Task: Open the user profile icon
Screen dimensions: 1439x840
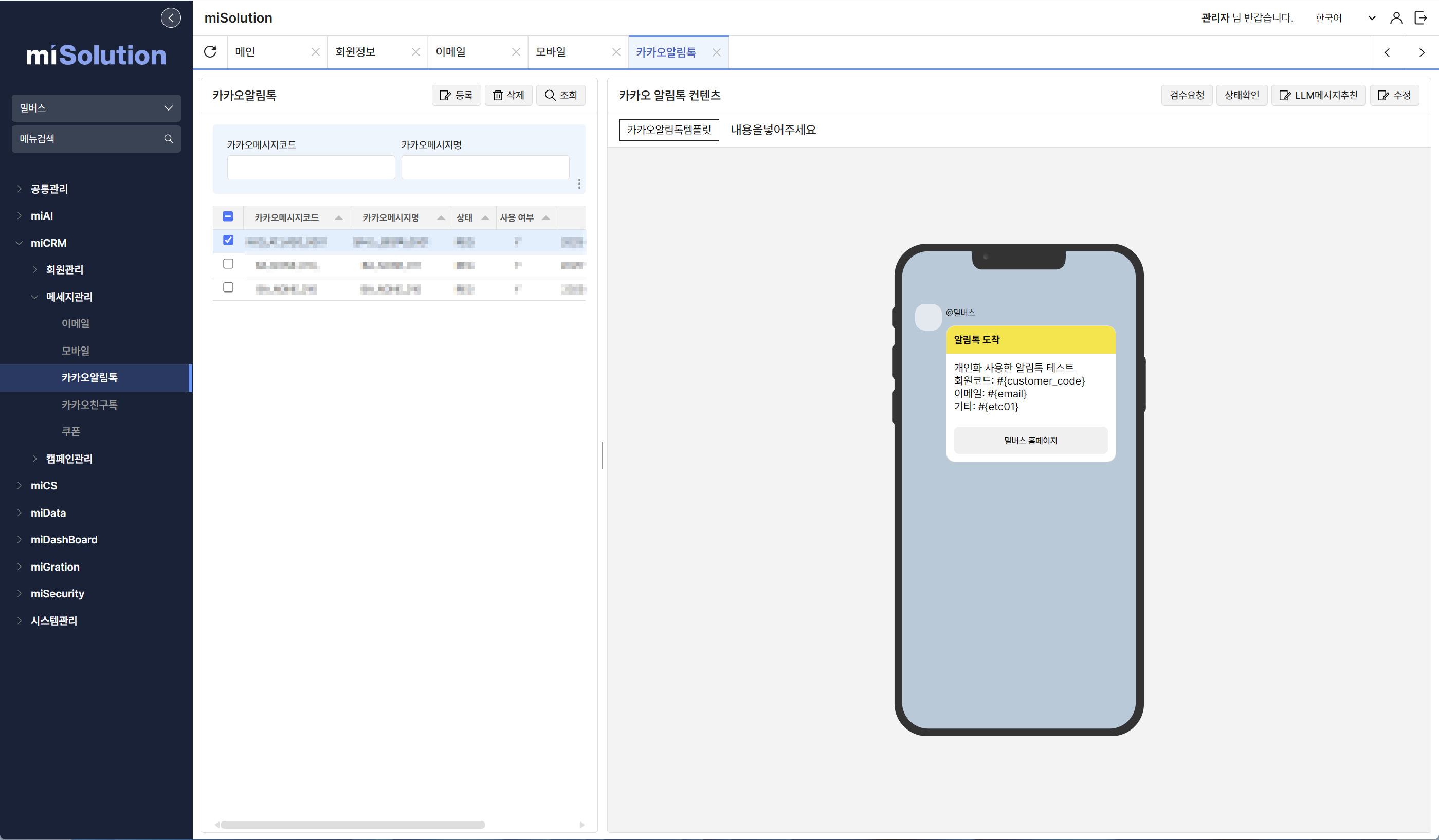Action: [1396, 17]
